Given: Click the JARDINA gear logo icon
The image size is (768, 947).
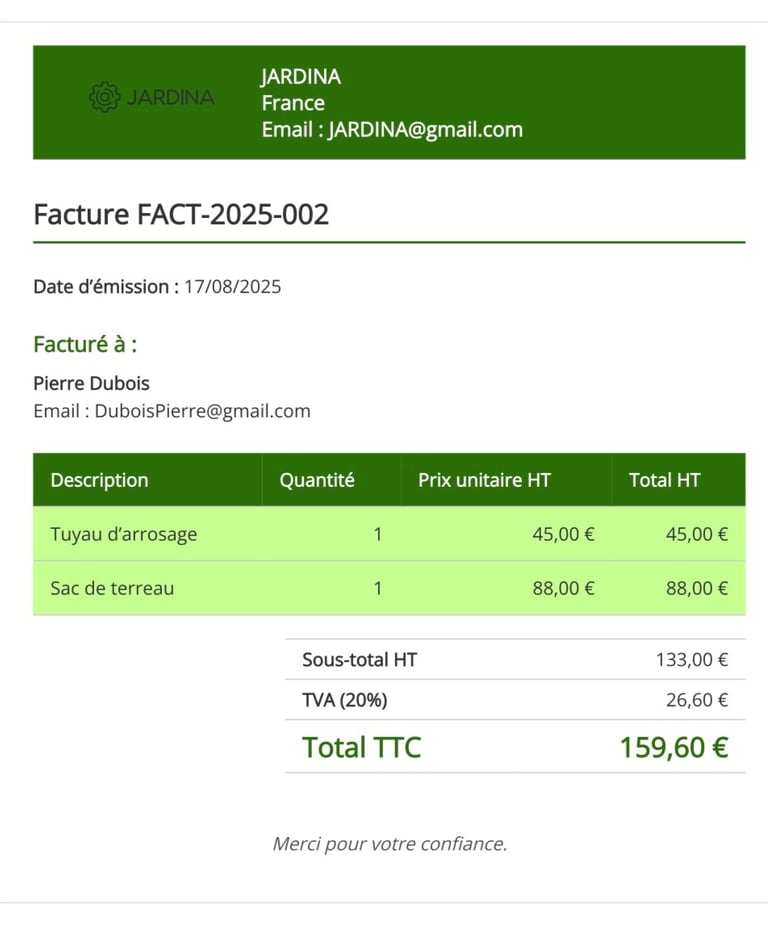Looking at the screenshot, I should 104,97.
